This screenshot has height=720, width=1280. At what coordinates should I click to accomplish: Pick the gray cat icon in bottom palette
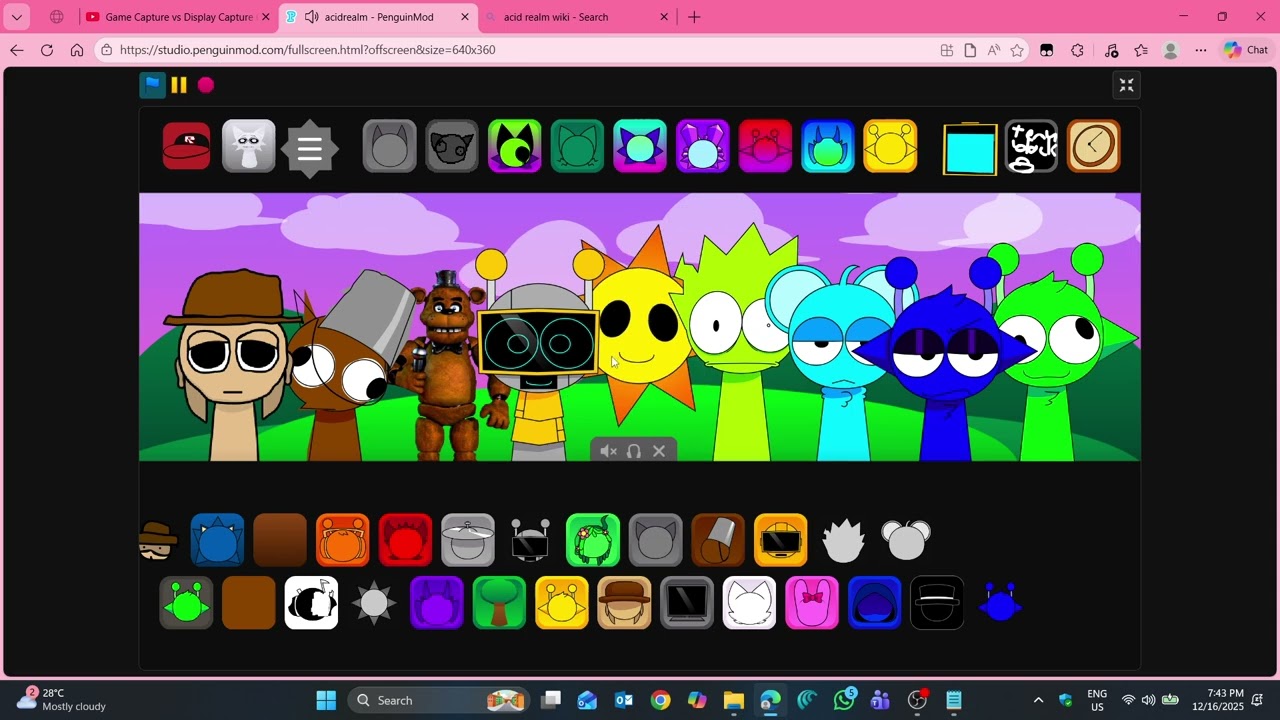[656, 540]
